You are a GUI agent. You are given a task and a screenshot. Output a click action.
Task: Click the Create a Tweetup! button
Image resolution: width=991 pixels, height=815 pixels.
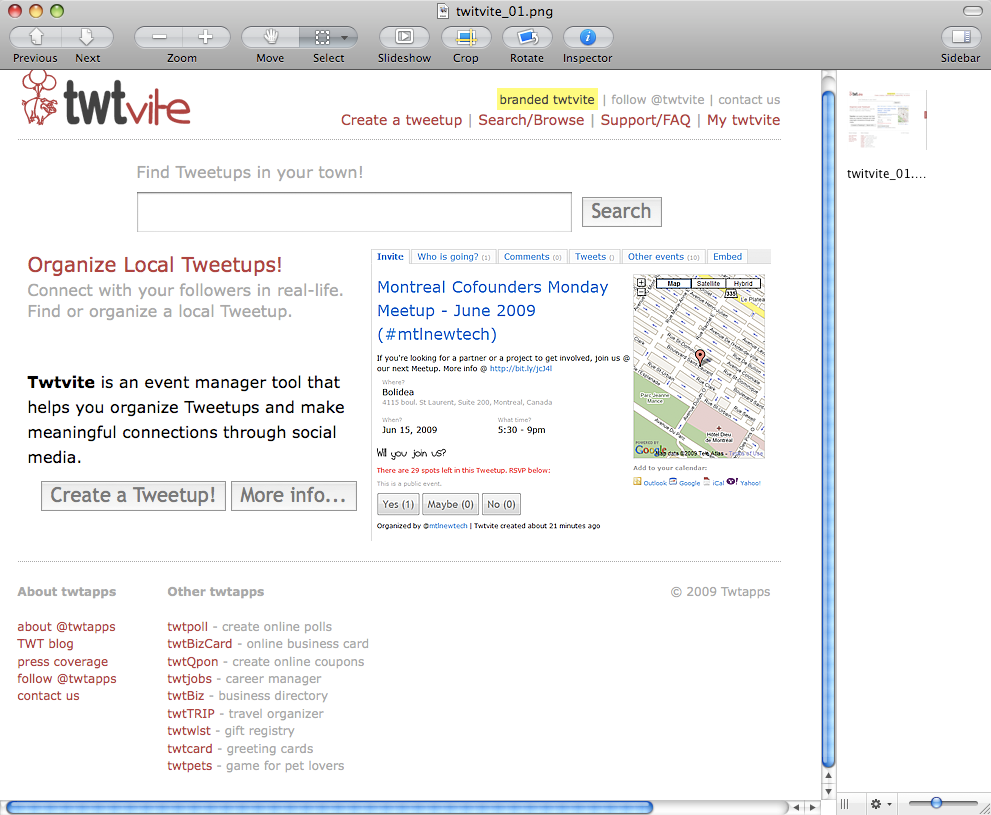[133, 495]
